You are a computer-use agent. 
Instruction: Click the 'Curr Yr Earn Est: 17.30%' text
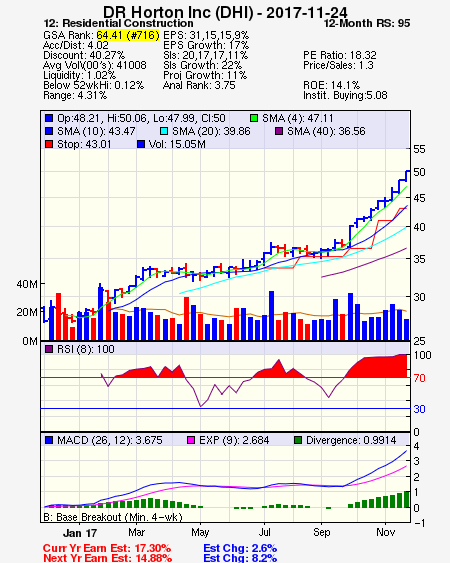pyautogui.click(x=107, y=549)
